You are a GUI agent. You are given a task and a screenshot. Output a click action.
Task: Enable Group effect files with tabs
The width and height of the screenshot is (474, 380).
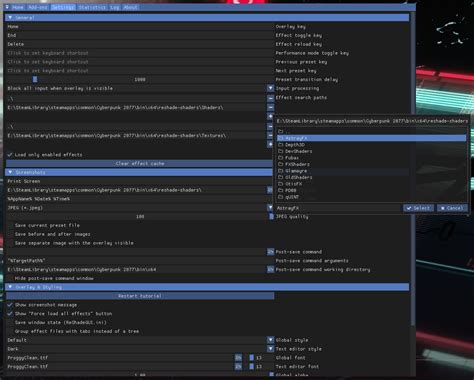click(10, 331)
